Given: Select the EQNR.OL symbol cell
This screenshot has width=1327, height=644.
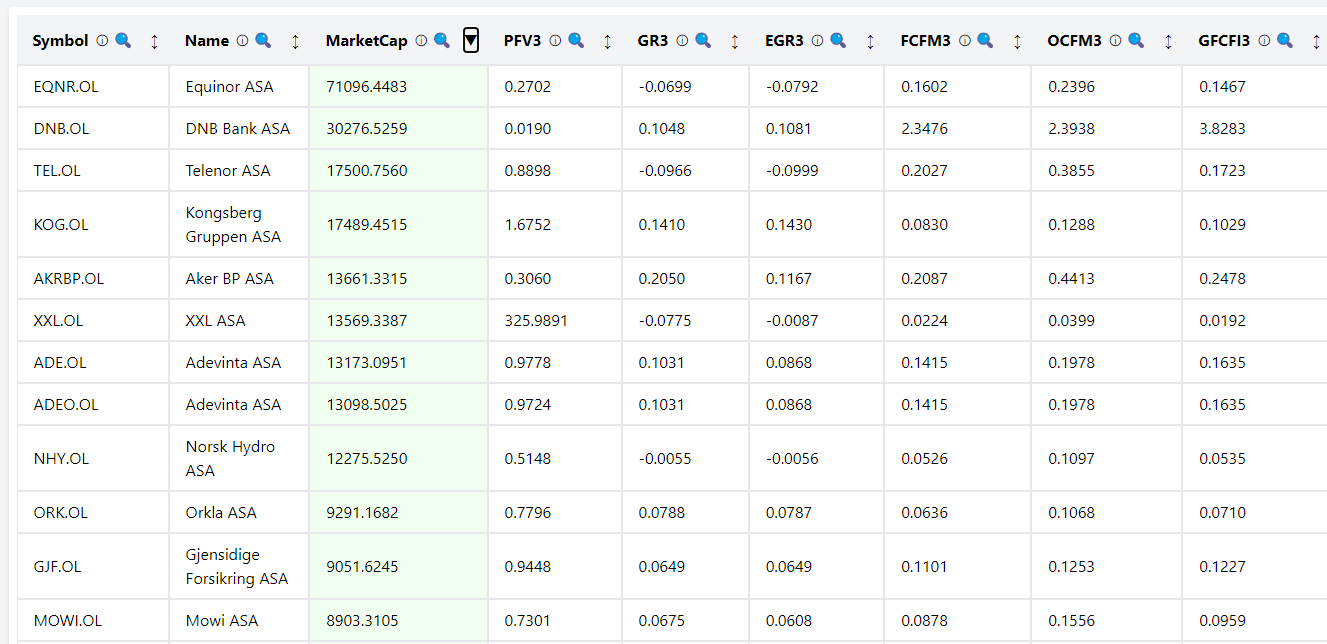Looking at the screenshot, I should 66,87.
